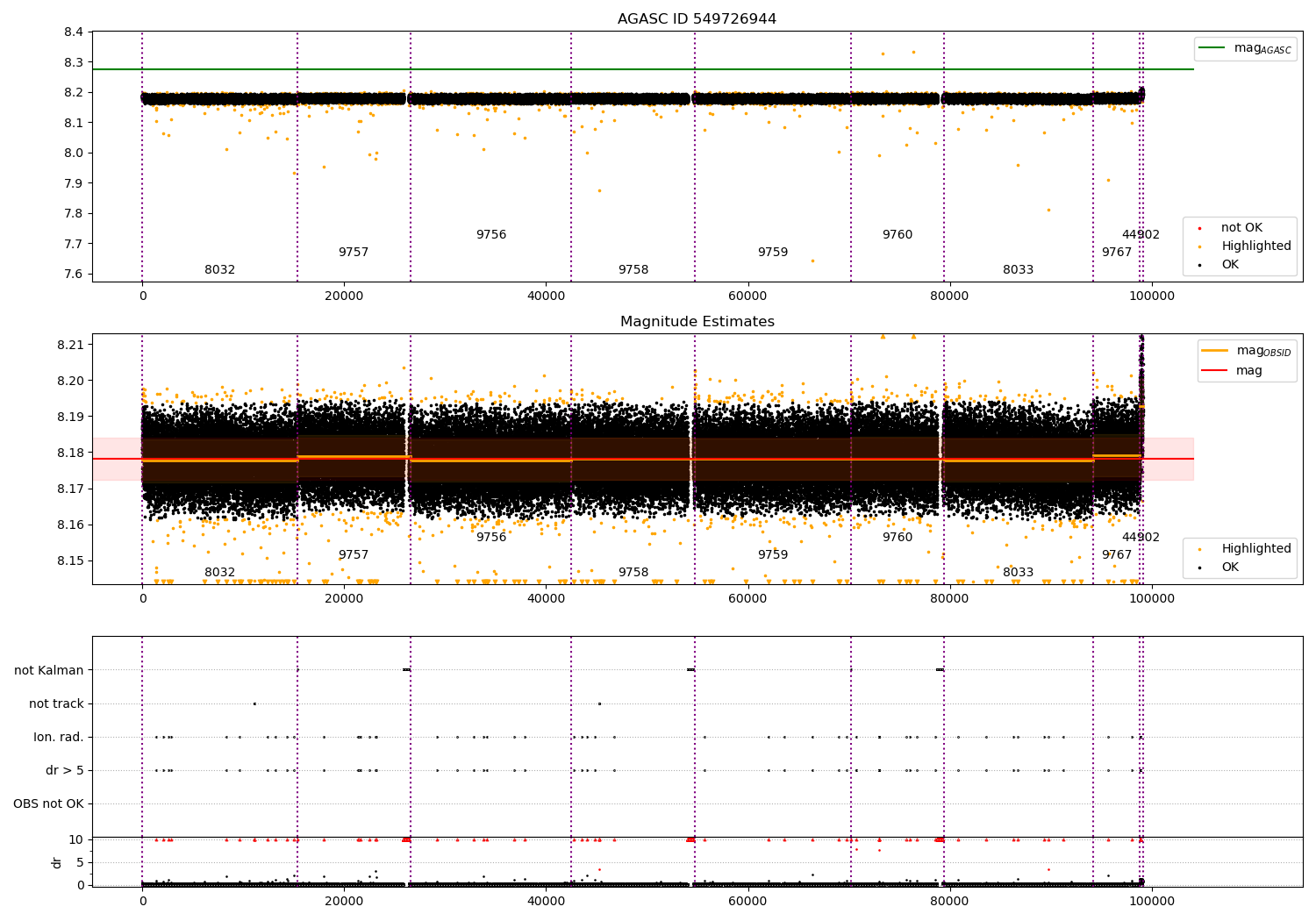Screen dimensions: 1316x921
Task: Click x-axis tick 0 under the bottom plot
Action: pyautogui.click(x=142, y=900)
